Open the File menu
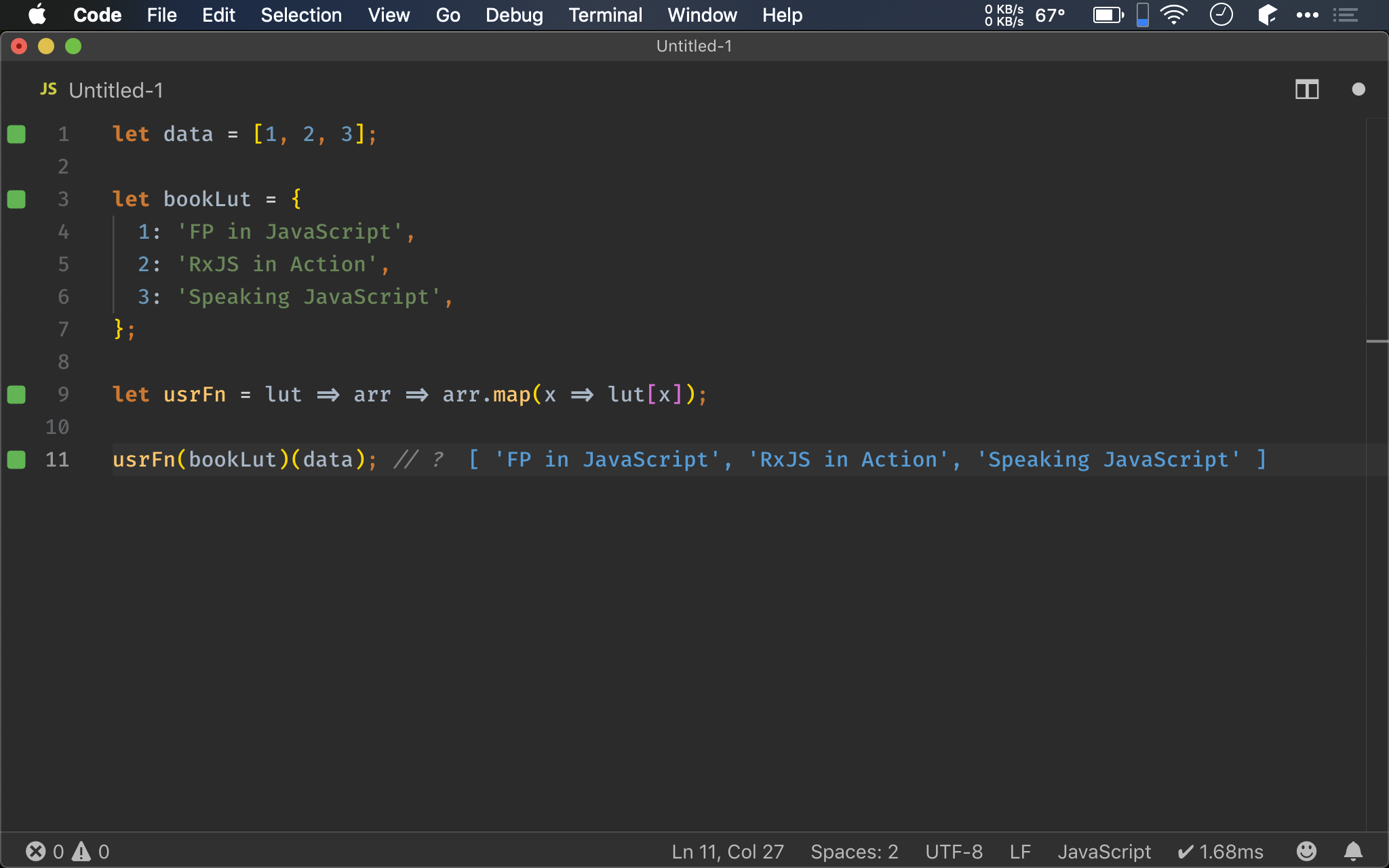The height and width of the screenshot is (868, 1389). coord(161,15)
